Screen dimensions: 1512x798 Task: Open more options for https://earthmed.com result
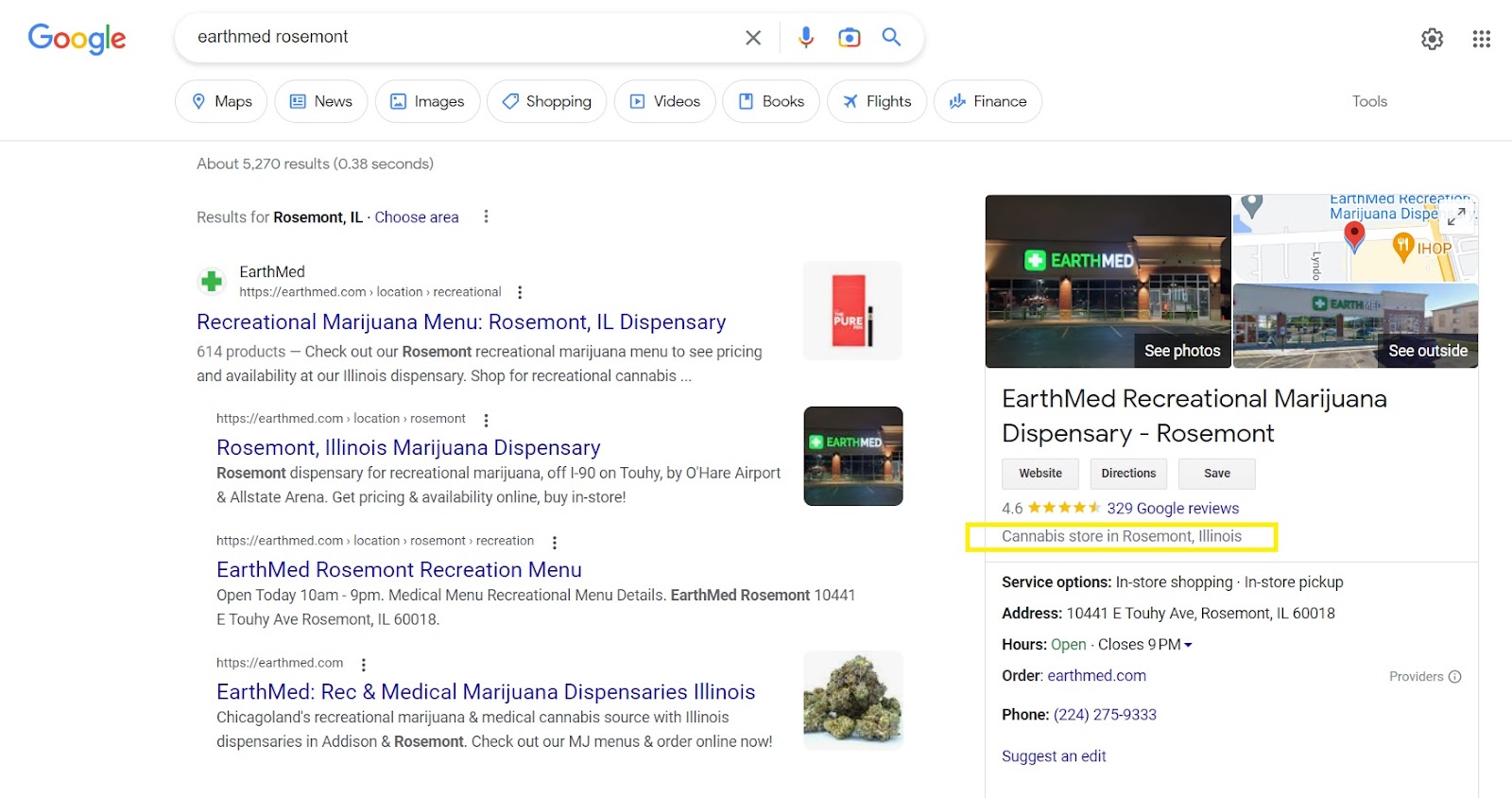364,665
